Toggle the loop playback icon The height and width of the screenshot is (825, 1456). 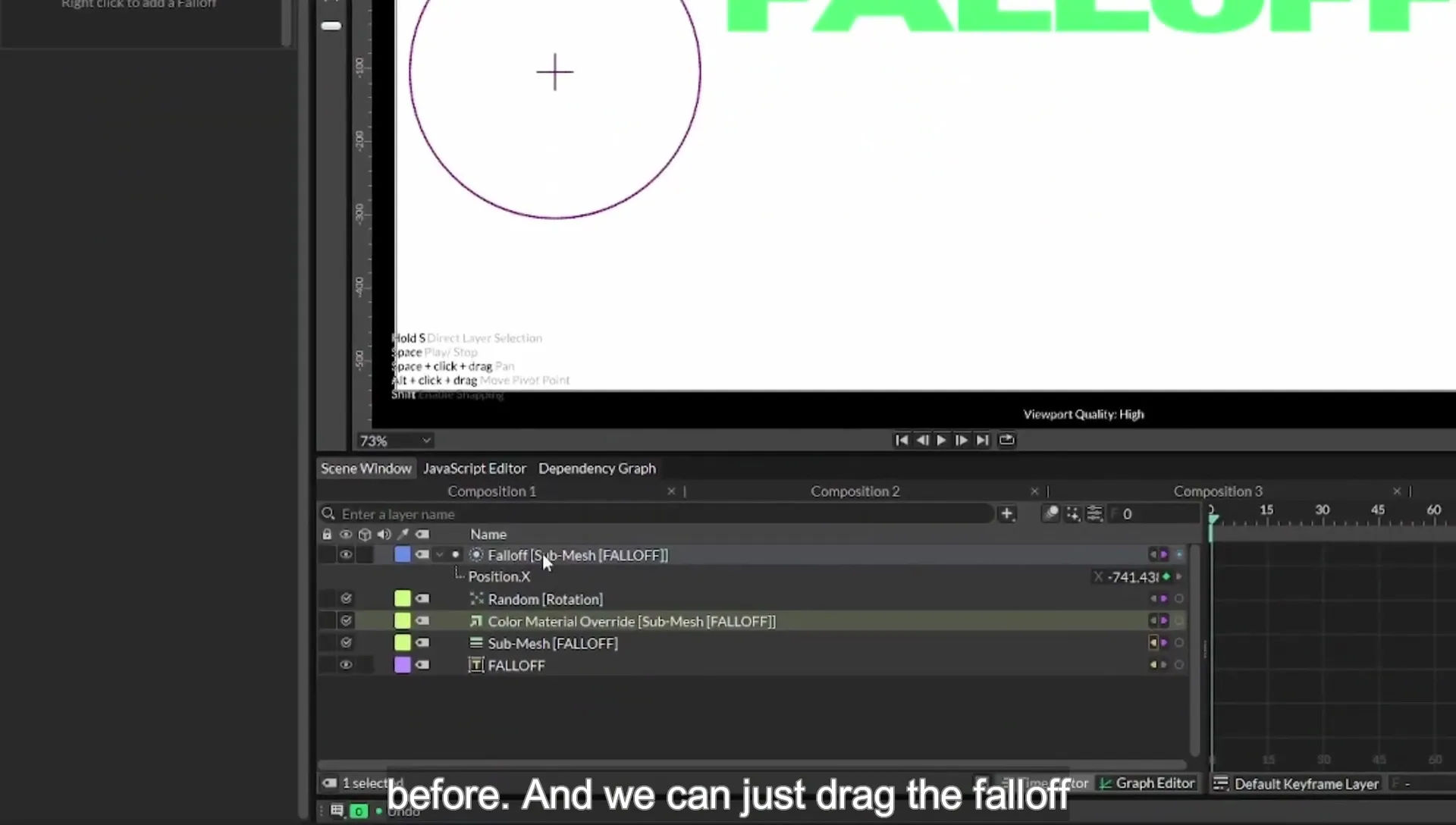coord(1006,440)
